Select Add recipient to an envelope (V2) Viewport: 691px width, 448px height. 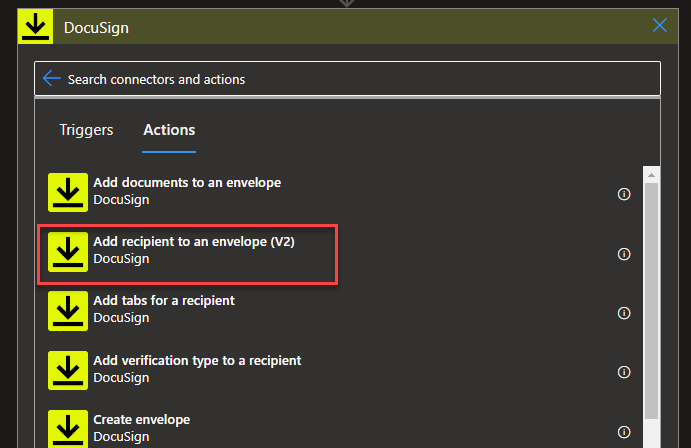193,243
